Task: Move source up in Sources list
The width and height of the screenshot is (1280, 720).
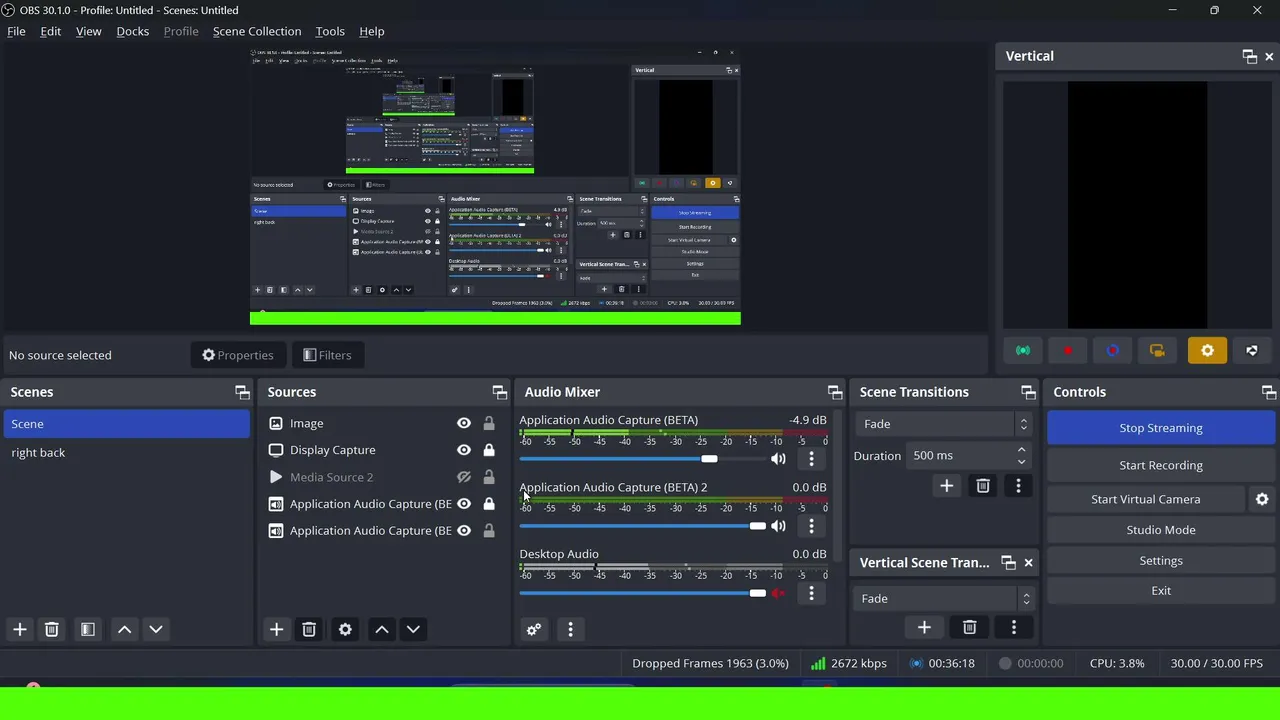Action: pyautogui.click(x=381, y=629)
